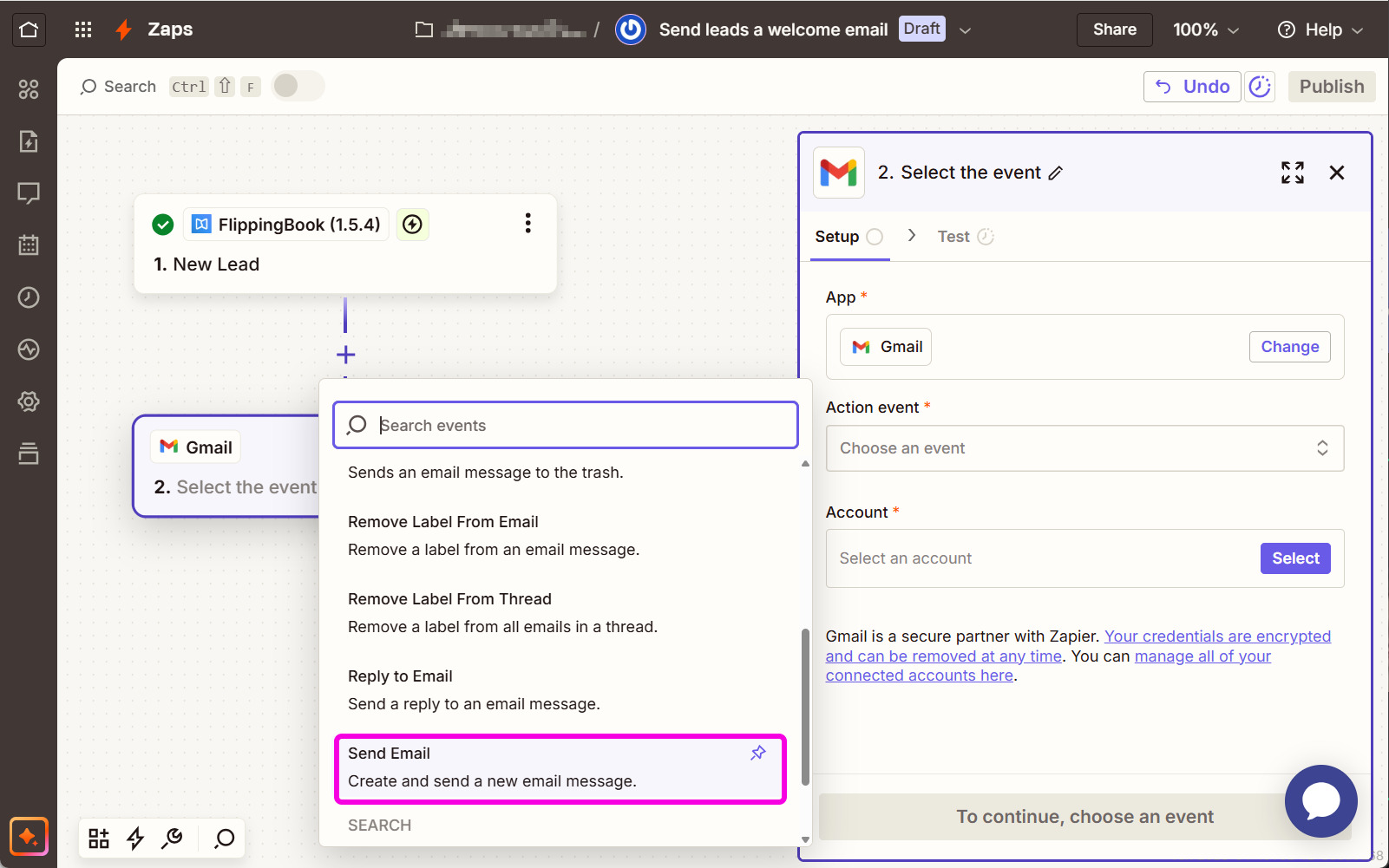The image size is (1389, 868).
Task: Open the apps grid menu
Action: pos(83,29)
